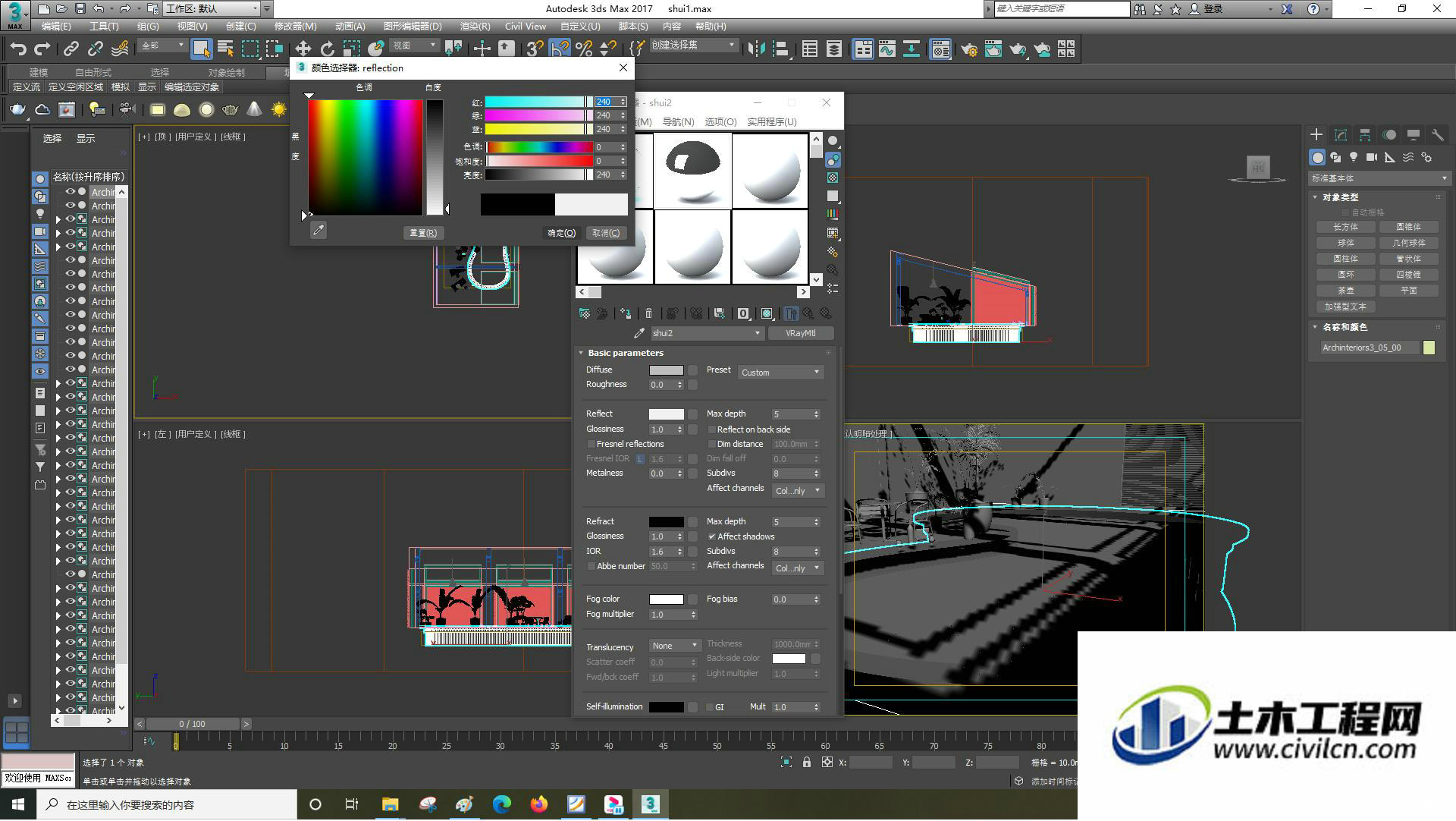The height and width of the screenshot is (821, 1456).
Task: Click the 茶壶 teapot button
Action: pyautogui.click(x=1345, y=291)
